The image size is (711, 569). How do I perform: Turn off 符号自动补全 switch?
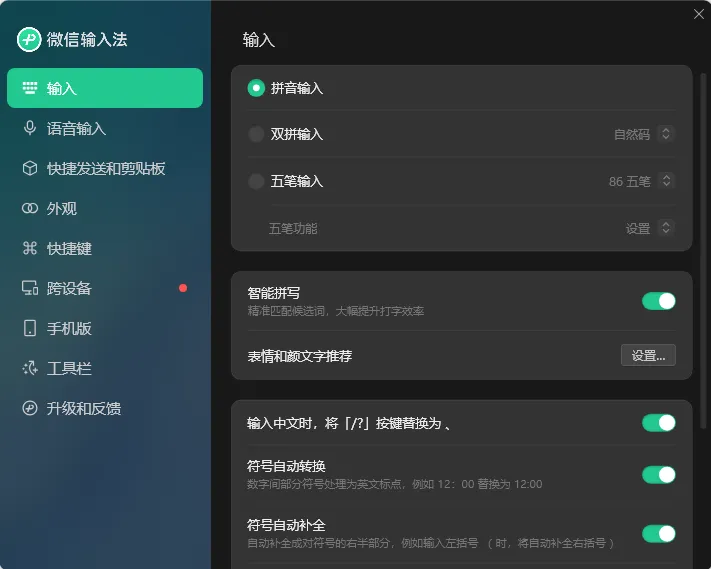pos(658,534)
